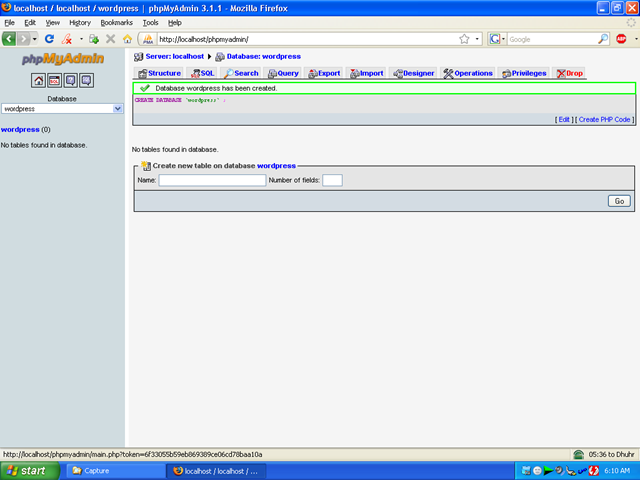The width and height of the screenshot is (640, 480).
Task: Click the green check success icon
Action: pyautogui.click(x=145, y=88)
